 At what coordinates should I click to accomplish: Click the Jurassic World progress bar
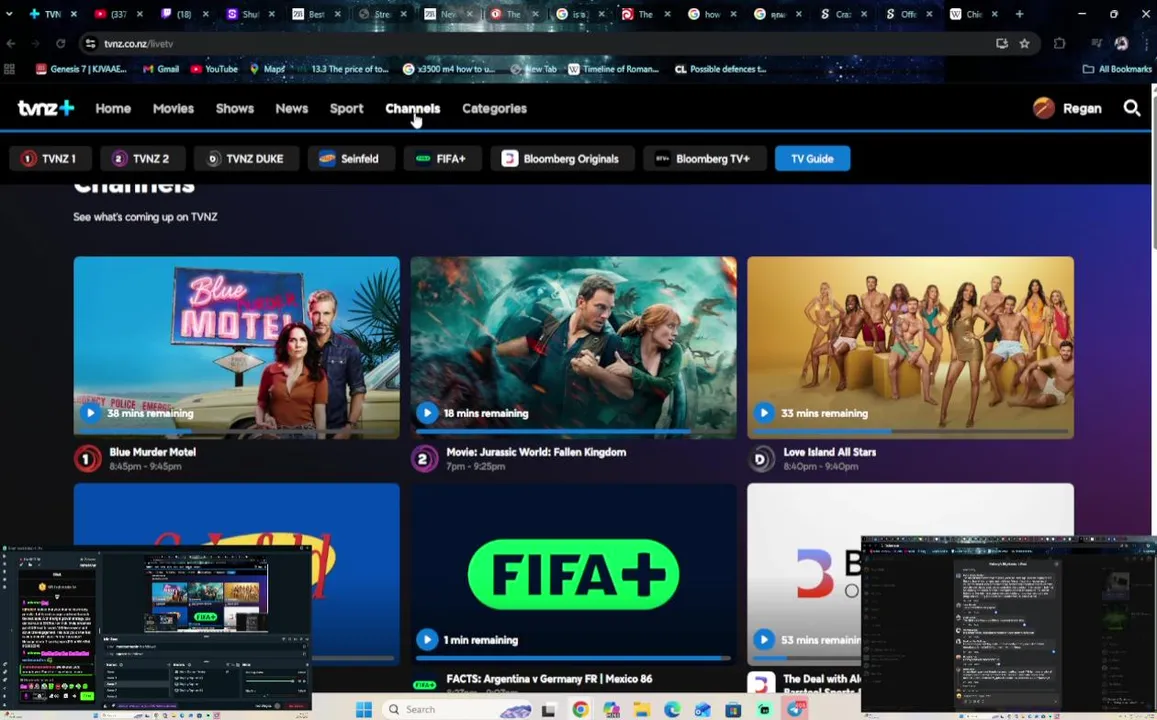point(573,431)
